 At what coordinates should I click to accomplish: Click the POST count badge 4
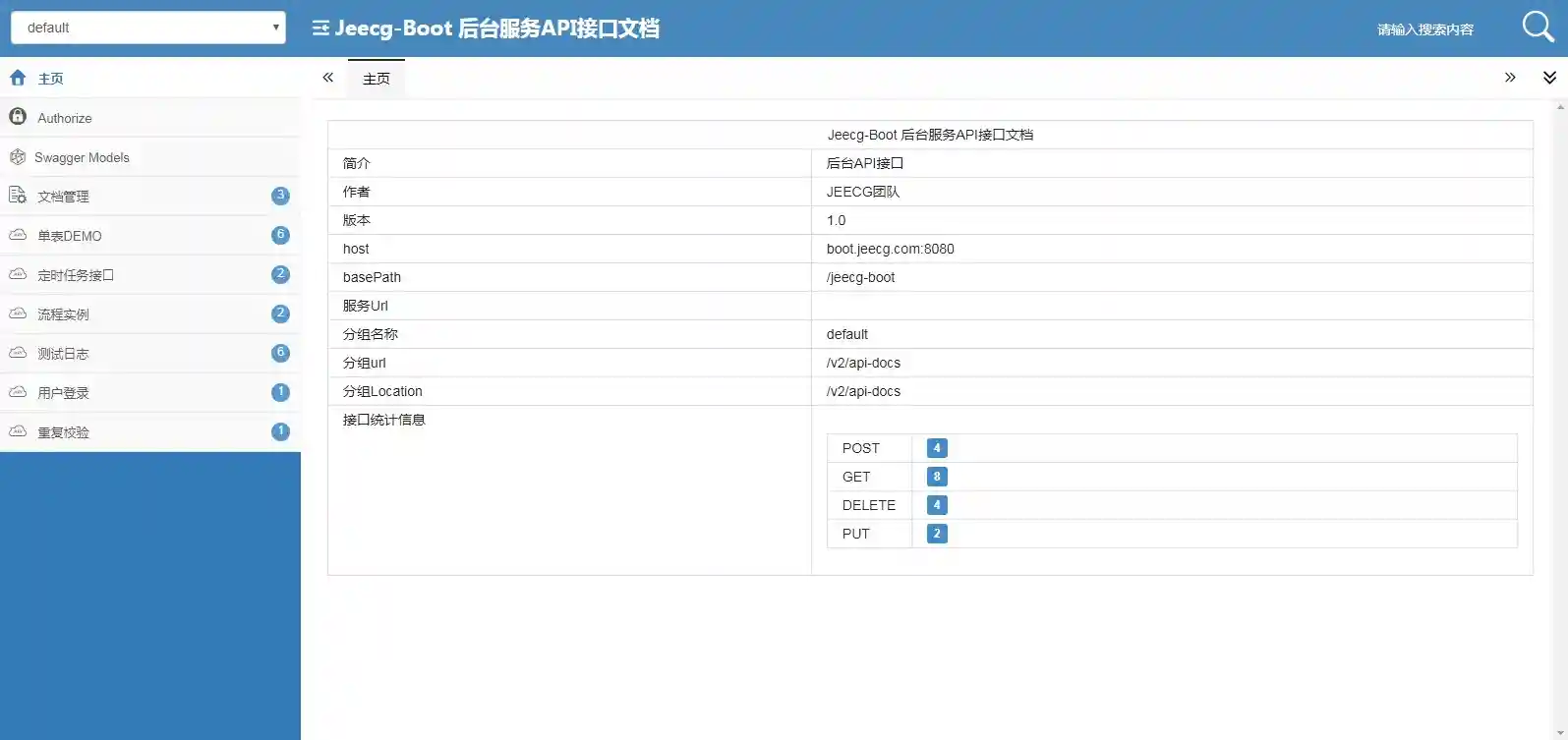point(937,448)
